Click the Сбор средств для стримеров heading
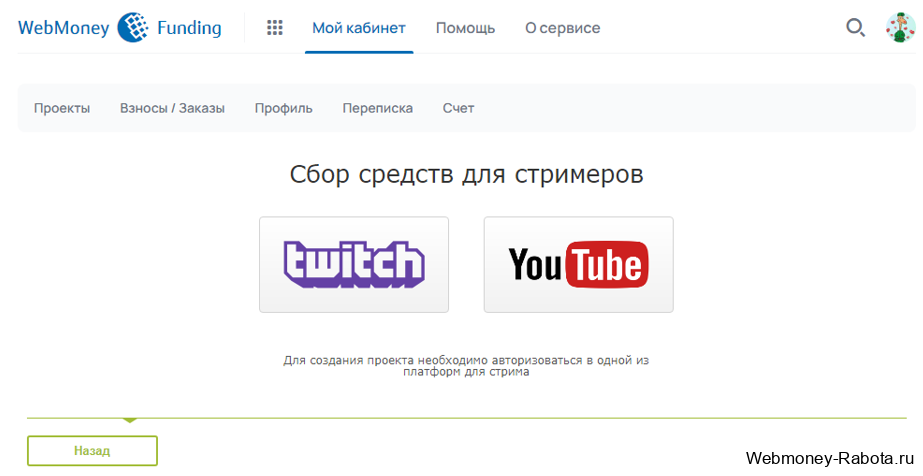Viewport: 923px width, 476px height. coord(466,174)
